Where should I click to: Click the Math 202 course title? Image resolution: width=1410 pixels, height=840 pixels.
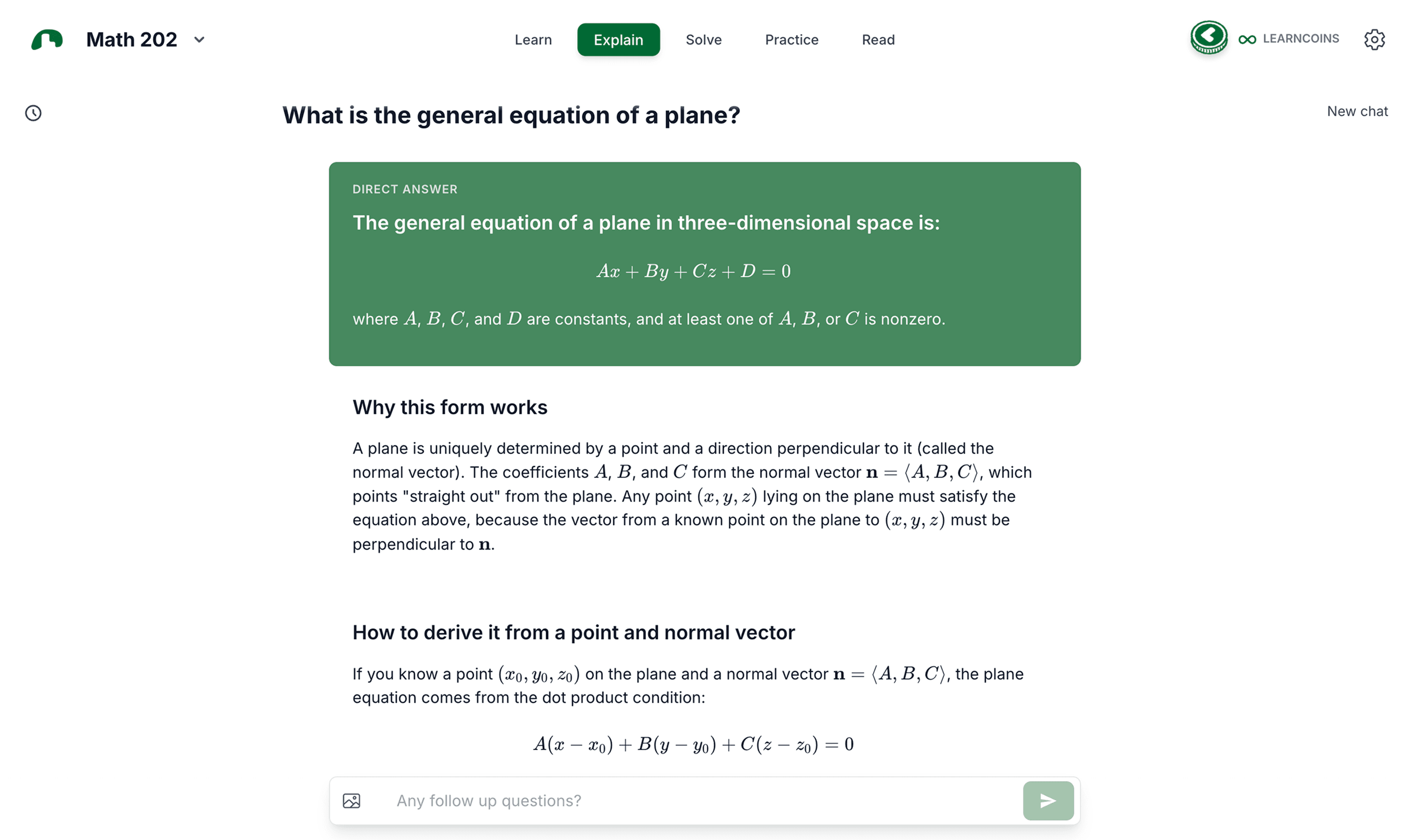(131, 40)
